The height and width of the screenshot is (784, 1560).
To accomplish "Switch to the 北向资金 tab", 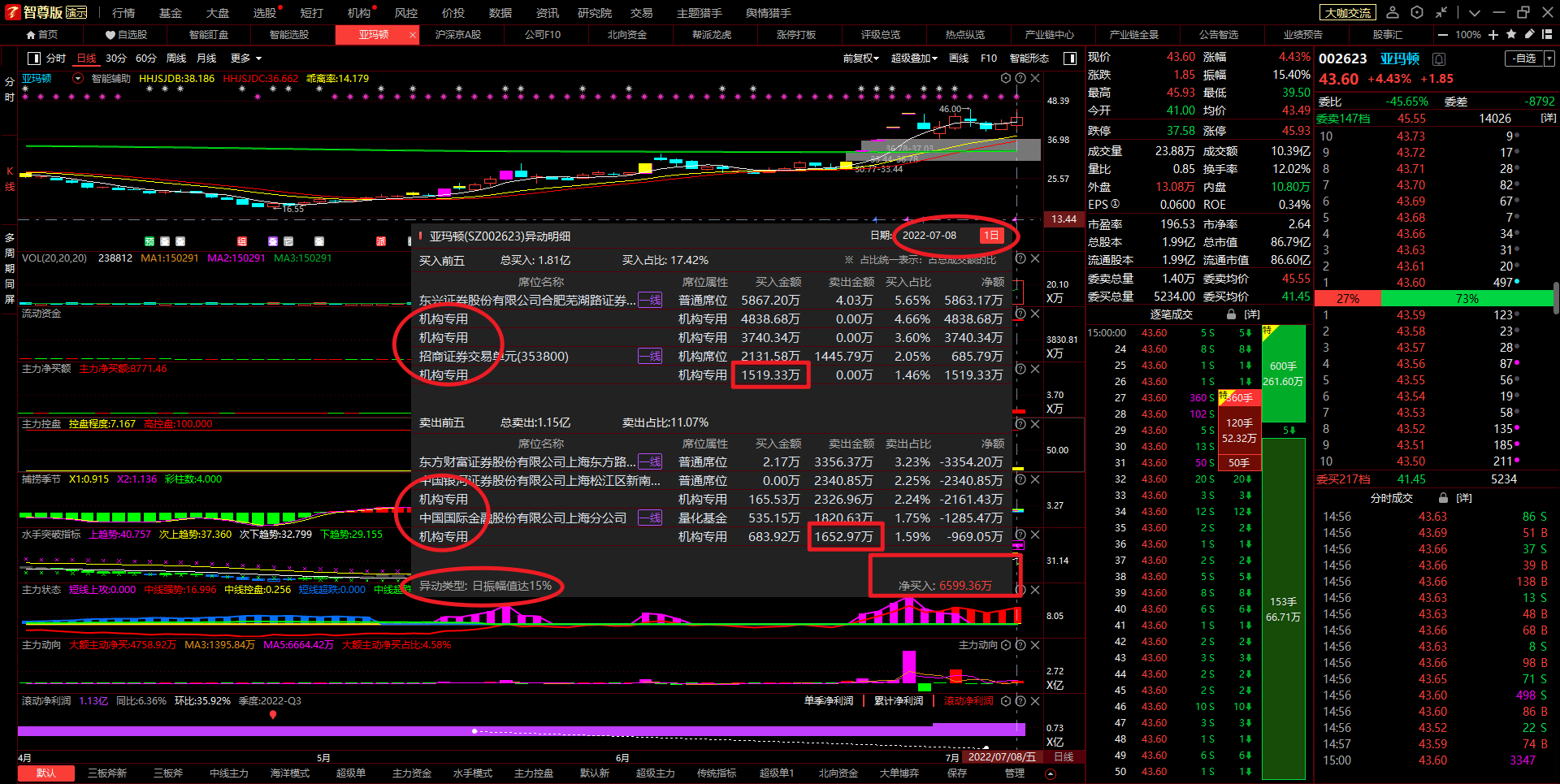I will [627, 35].
